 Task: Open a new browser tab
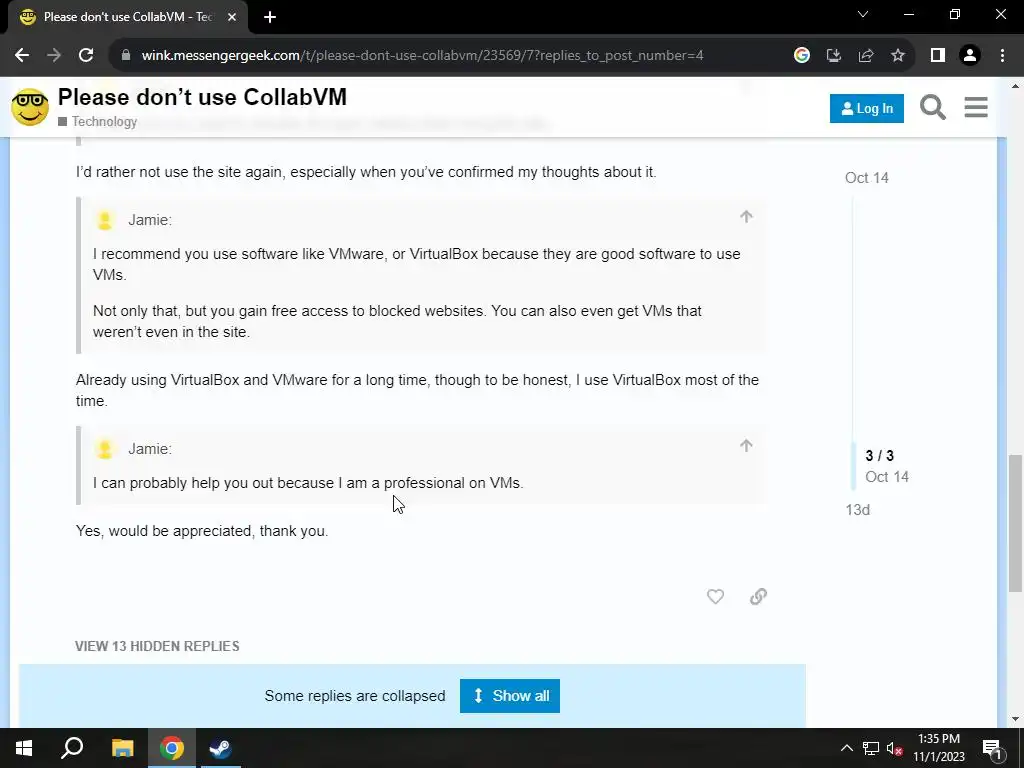click(270, 18)
